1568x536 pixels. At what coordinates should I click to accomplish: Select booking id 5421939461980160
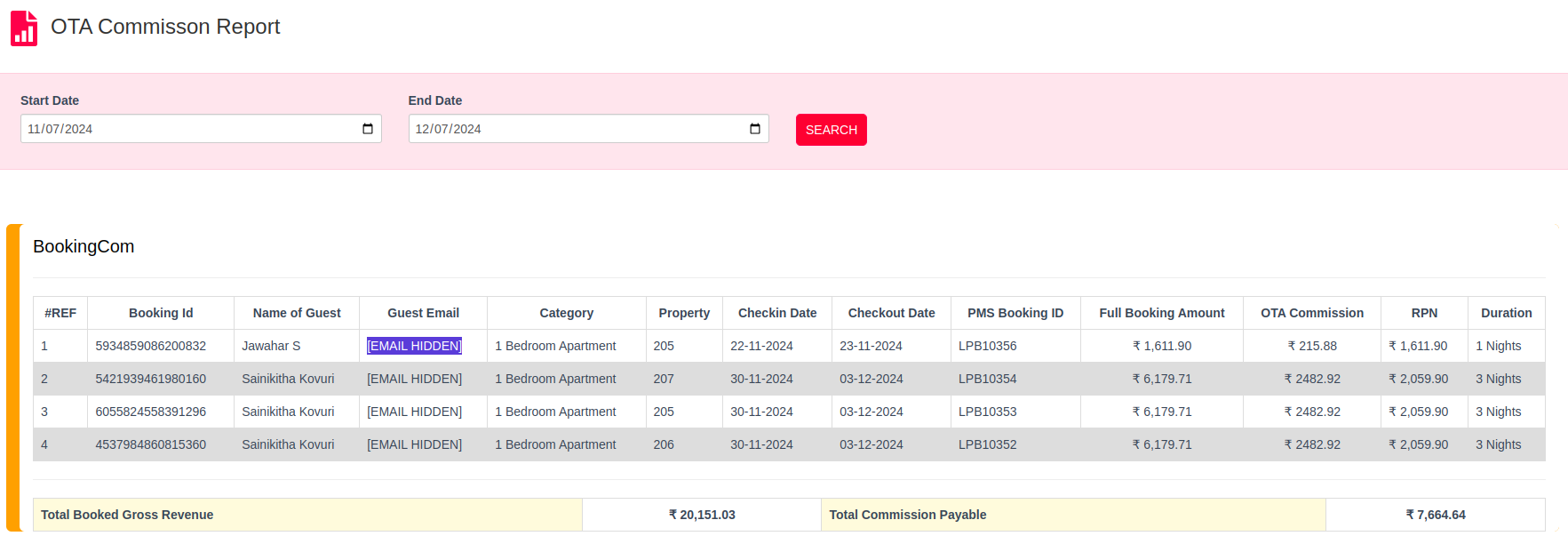click(151, 379)
